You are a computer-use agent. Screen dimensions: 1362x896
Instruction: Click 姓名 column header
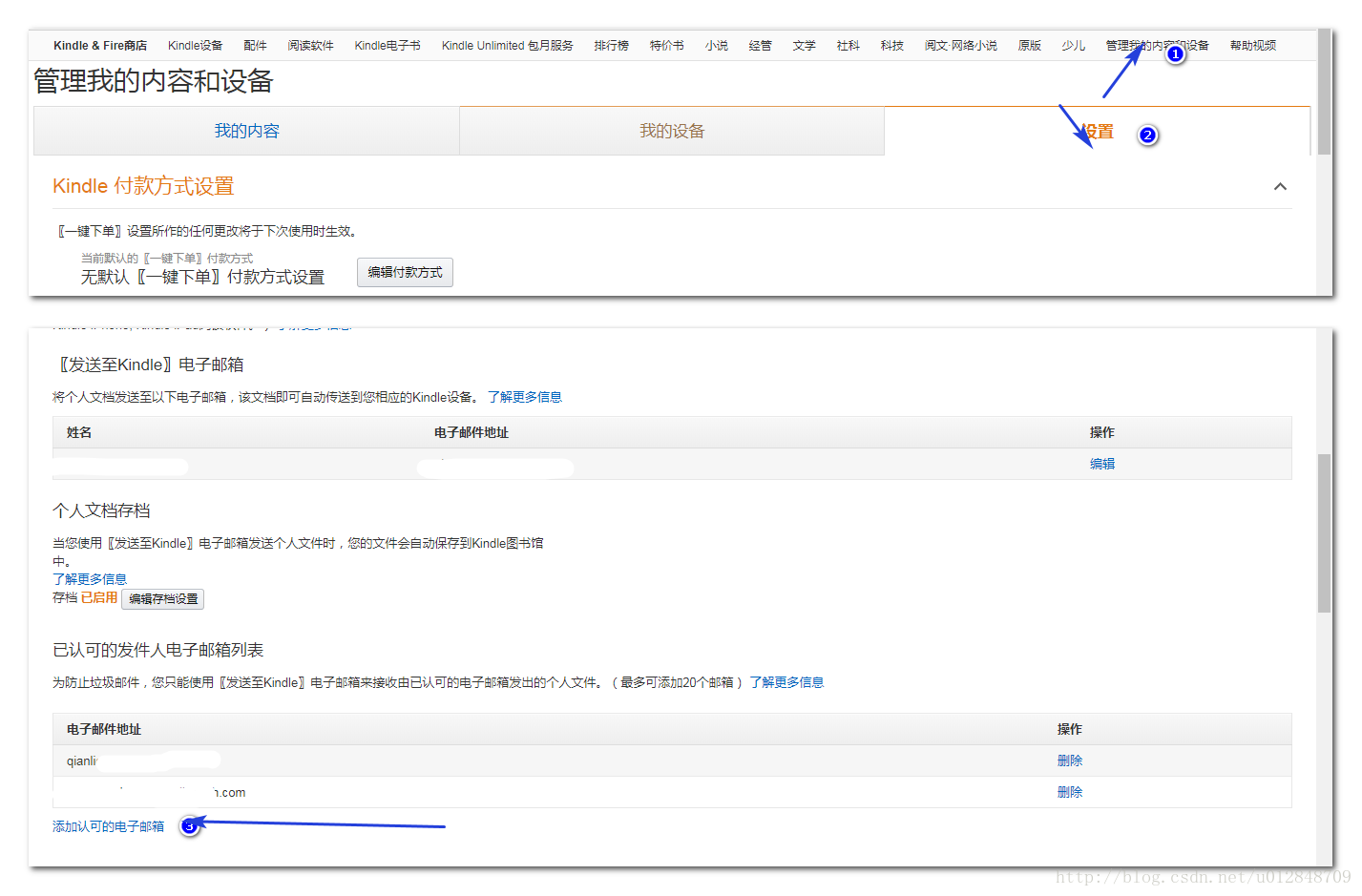79,432
